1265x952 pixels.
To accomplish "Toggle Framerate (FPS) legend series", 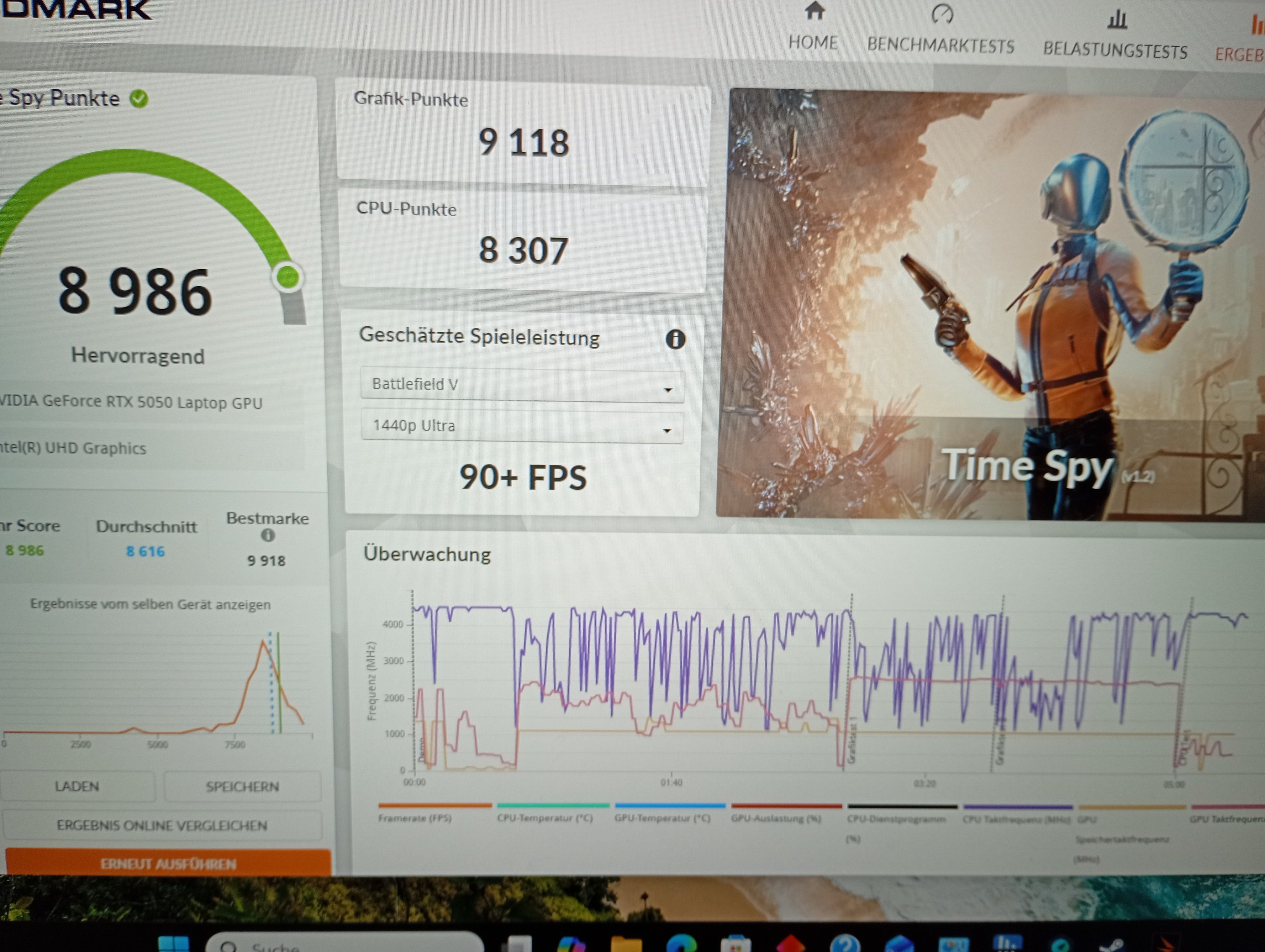I will [415, 818].
